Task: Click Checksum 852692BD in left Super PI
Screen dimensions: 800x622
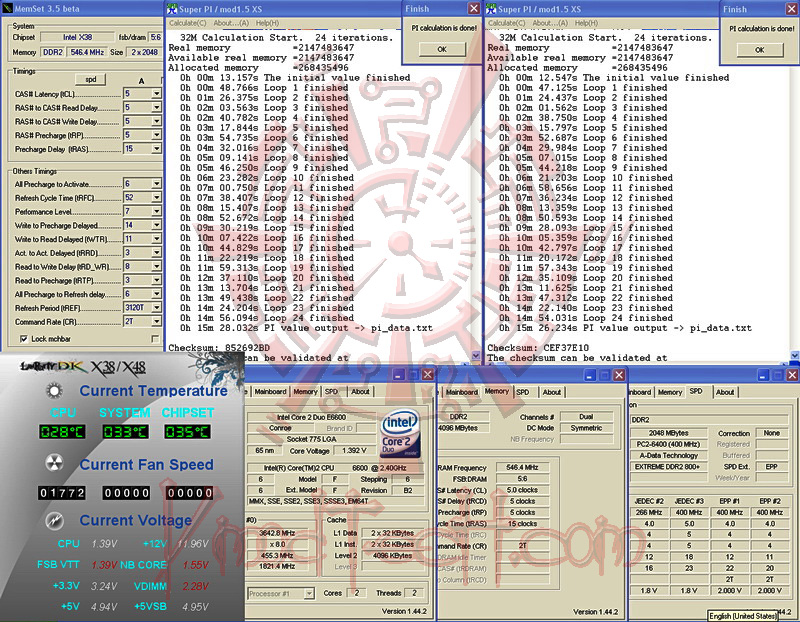Action: 219,348
